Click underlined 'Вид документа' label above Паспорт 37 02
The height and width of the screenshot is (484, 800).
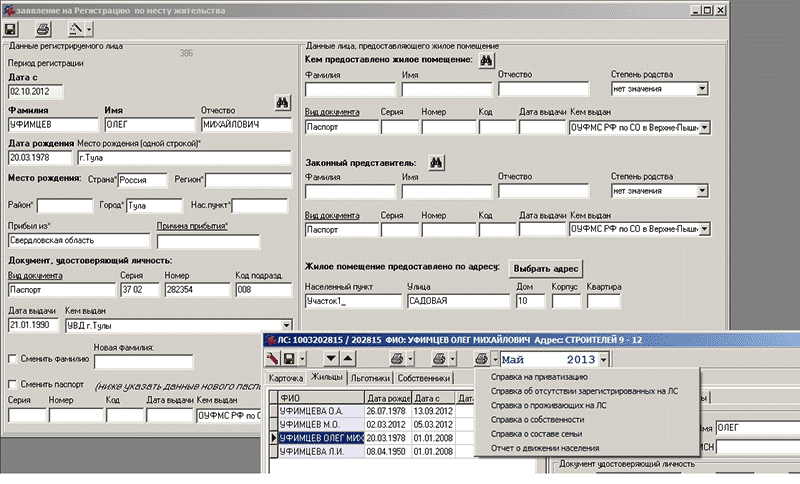coord(35,275)
